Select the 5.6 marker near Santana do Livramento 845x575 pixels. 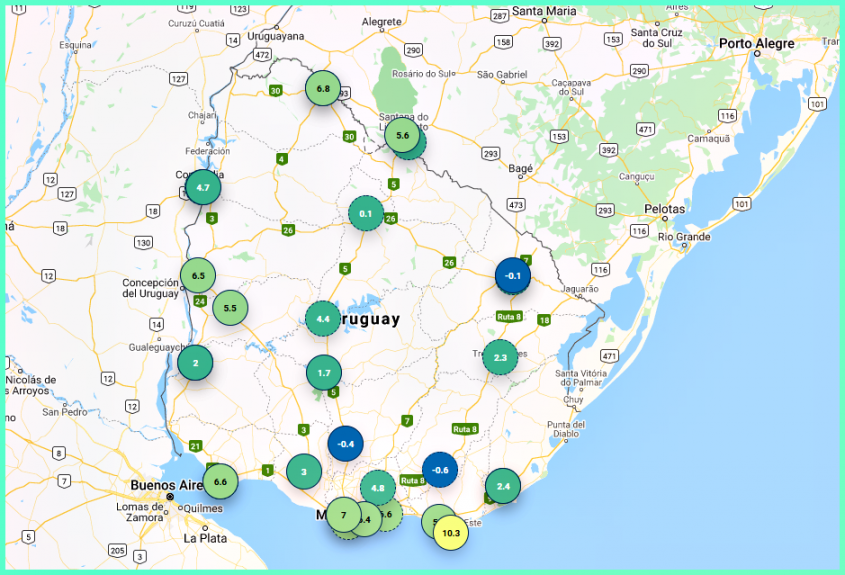403,136
